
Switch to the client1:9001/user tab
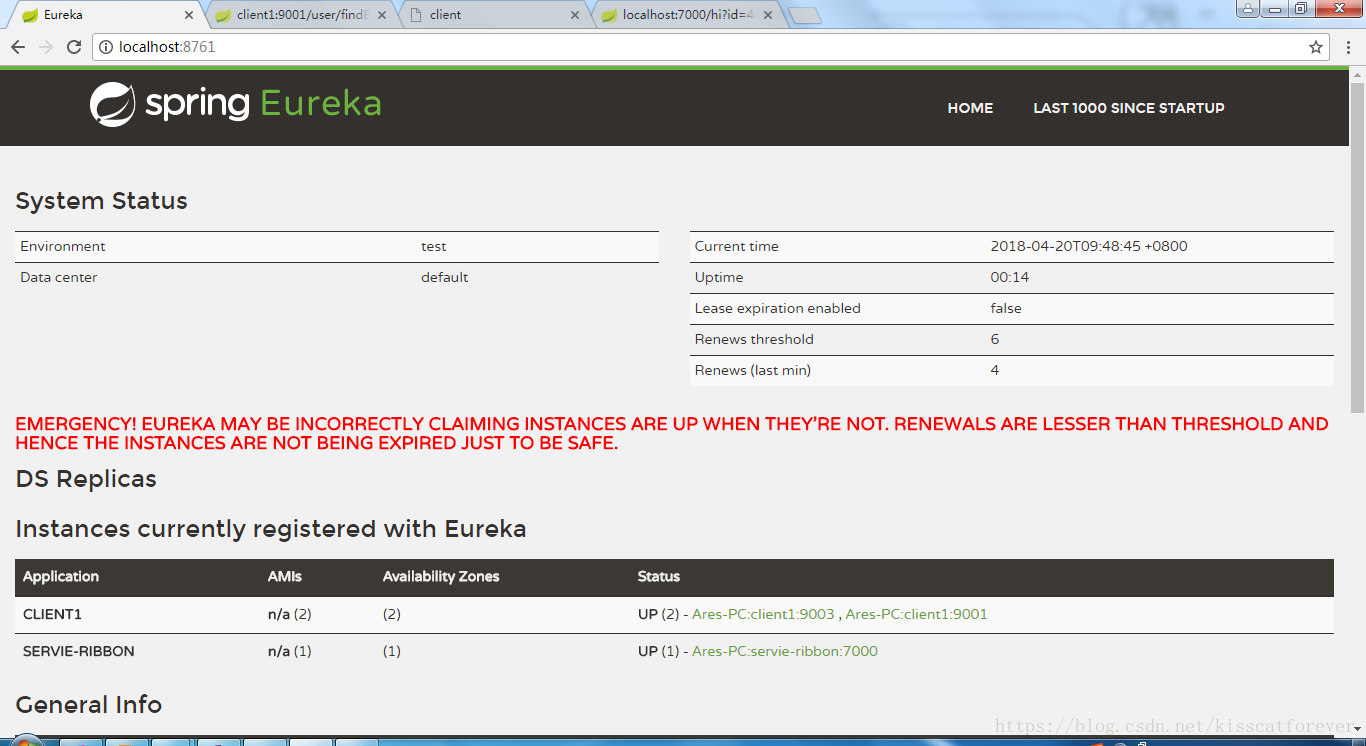coord(298,15)
